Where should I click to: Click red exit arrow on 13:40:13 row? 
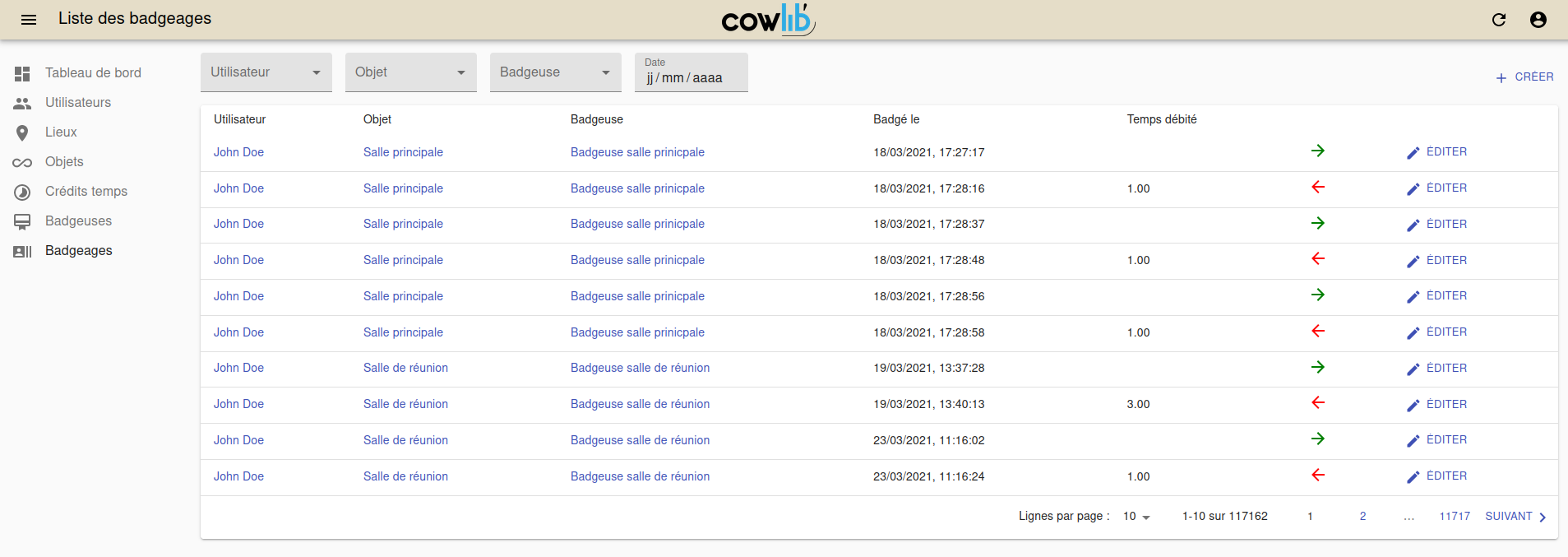pyautogui.click(x=1317, y=403)
